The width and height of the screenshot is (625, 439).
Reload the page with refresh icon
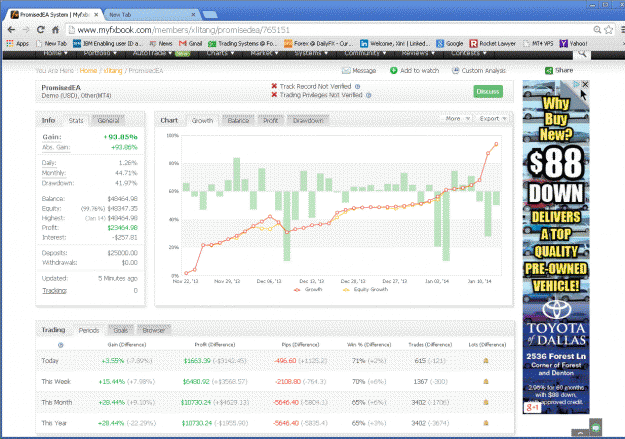[41, 30]
